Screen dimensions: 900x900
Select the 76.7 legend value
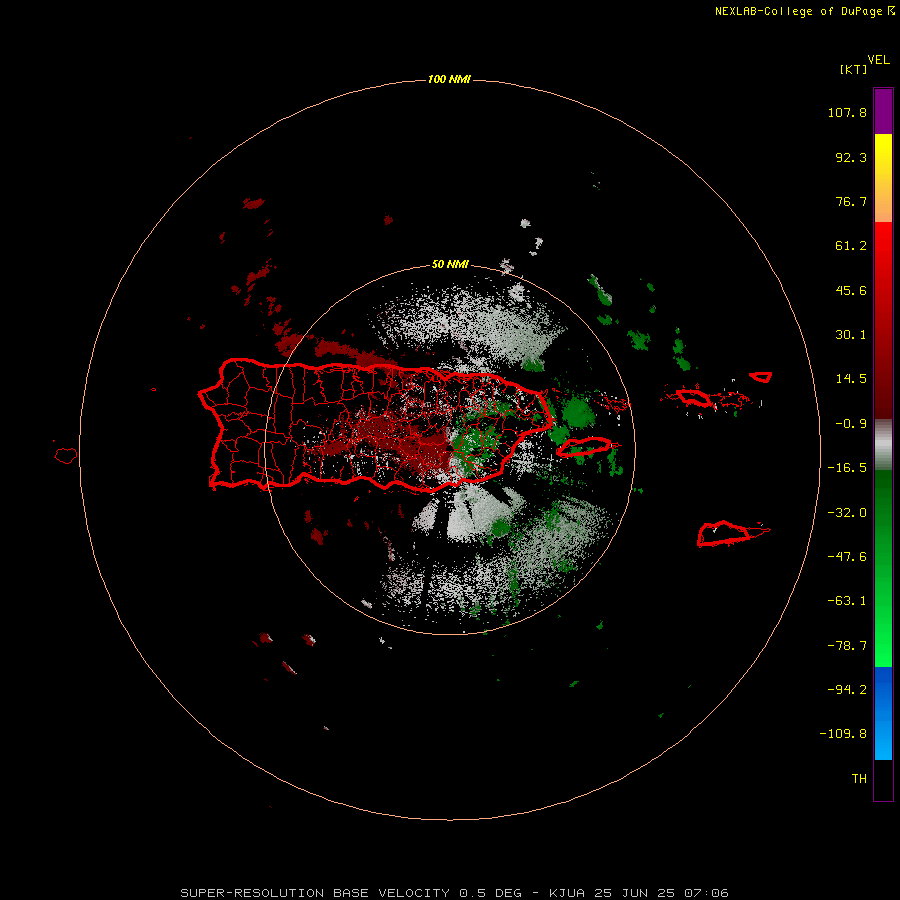(x=851, y=201)
